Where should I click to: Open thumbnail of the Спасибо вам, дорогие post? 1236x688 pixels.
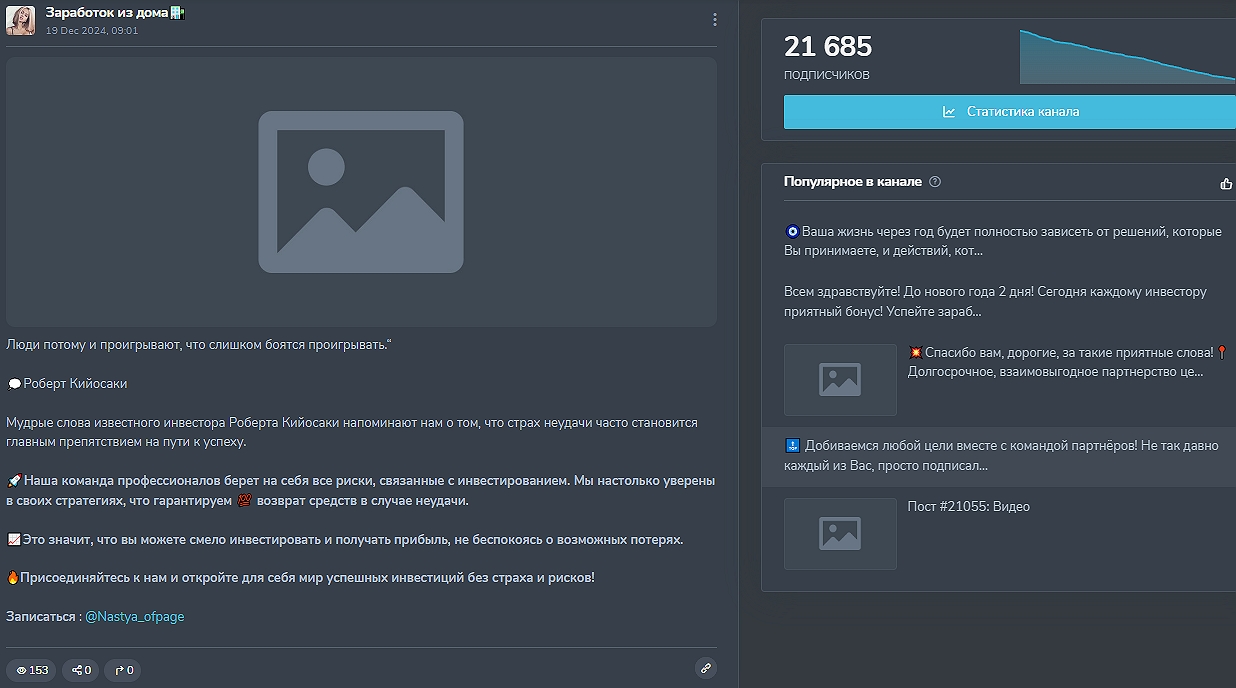840,380
